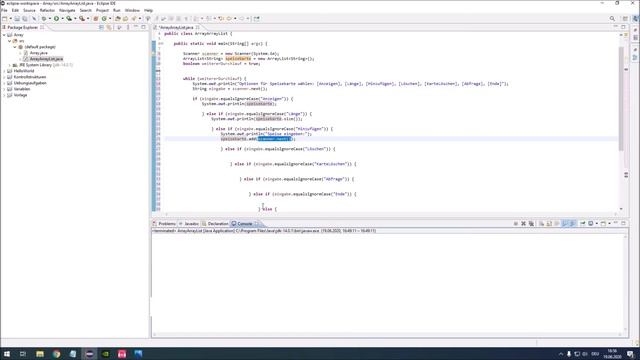The width and height of the screenshot is (640, 360).
Task: Select the ArrayArrayList.java editor tab
Action: pos(176,27)
